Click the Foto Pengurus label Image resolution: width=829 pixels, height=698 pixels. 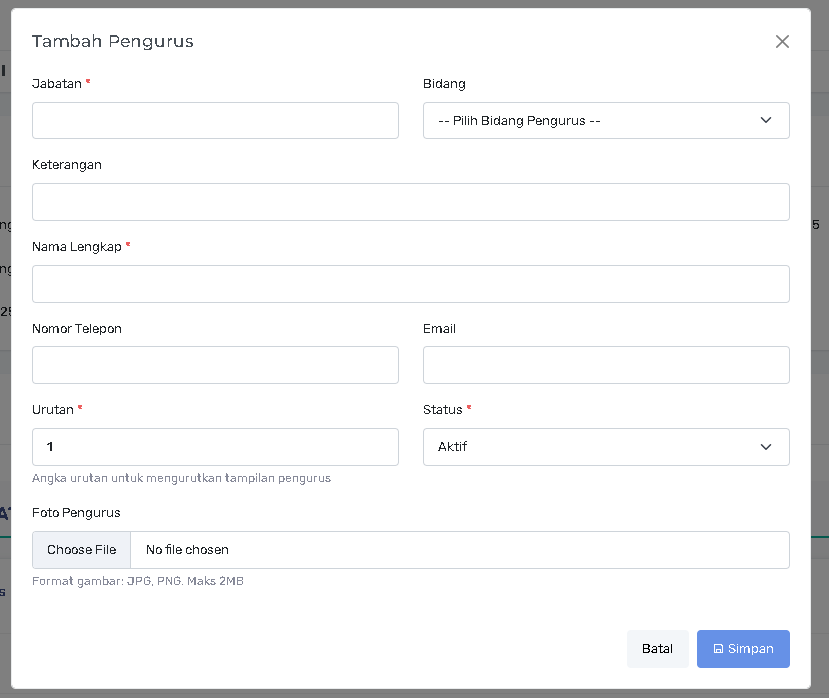pos(76,513)
